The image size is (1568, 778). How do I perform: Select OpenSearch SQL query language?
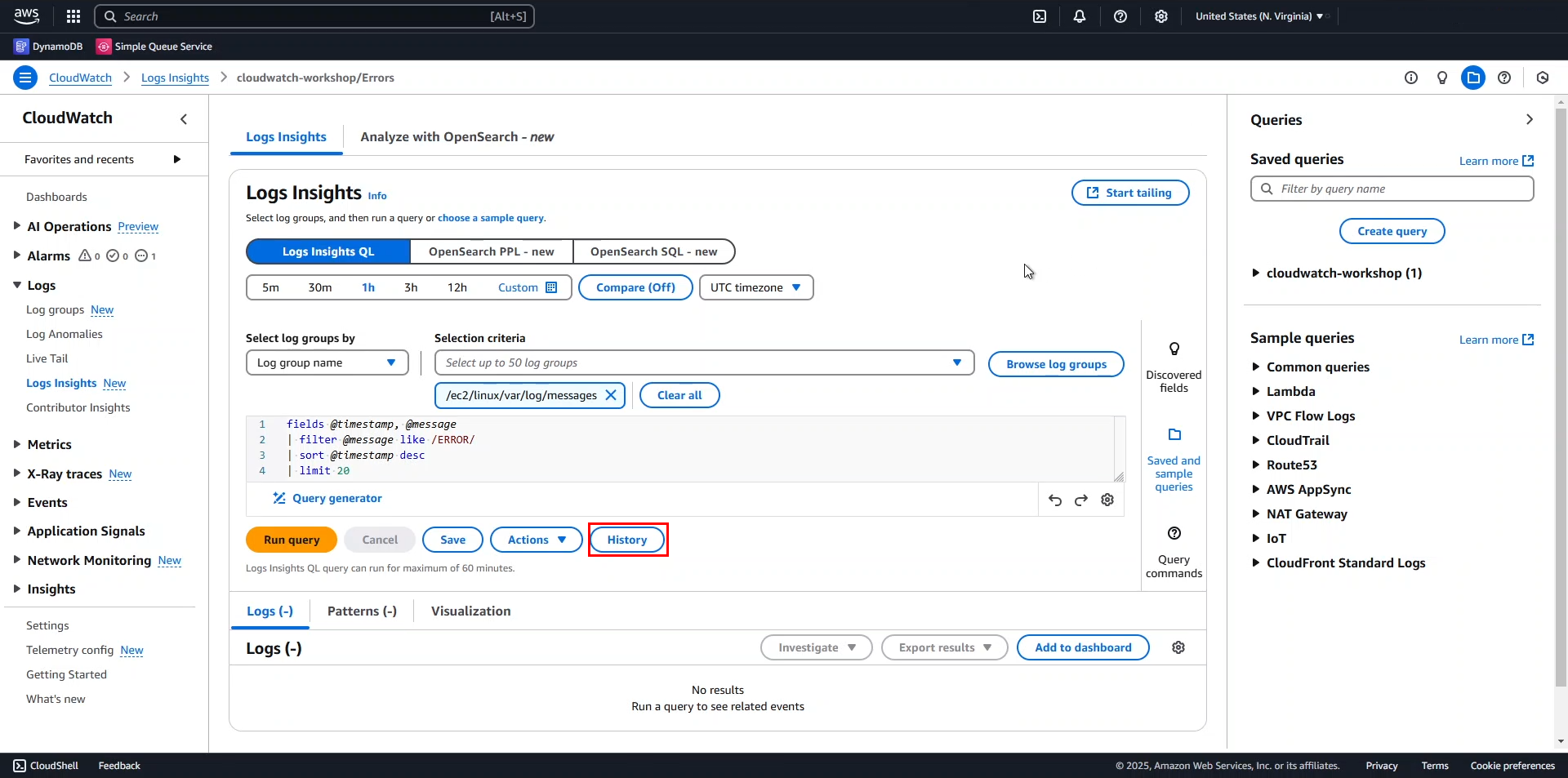(x=653, y=251)
